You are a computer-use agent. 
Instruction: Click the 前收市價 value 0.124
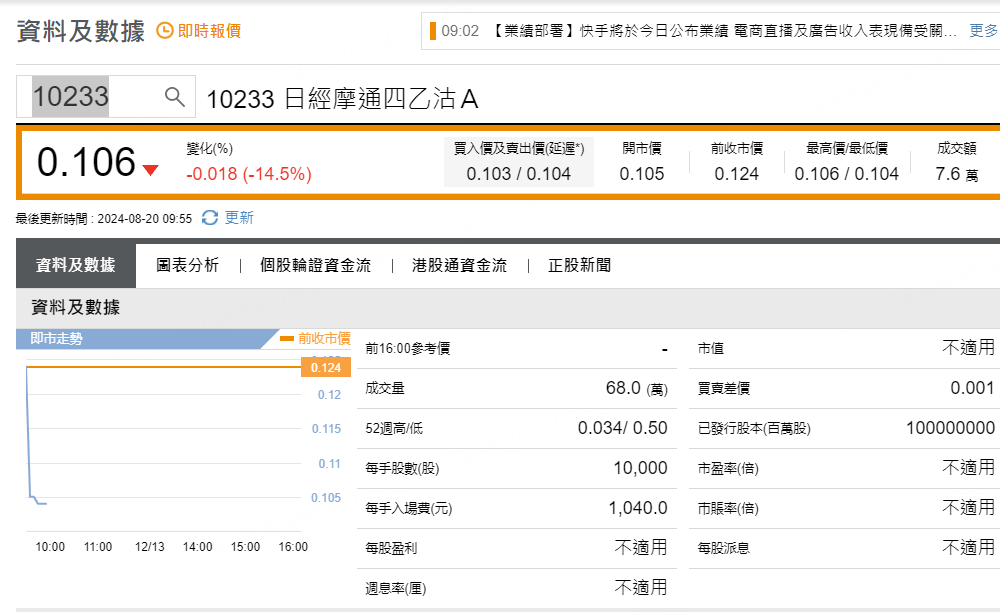click(x=737, y=173)
